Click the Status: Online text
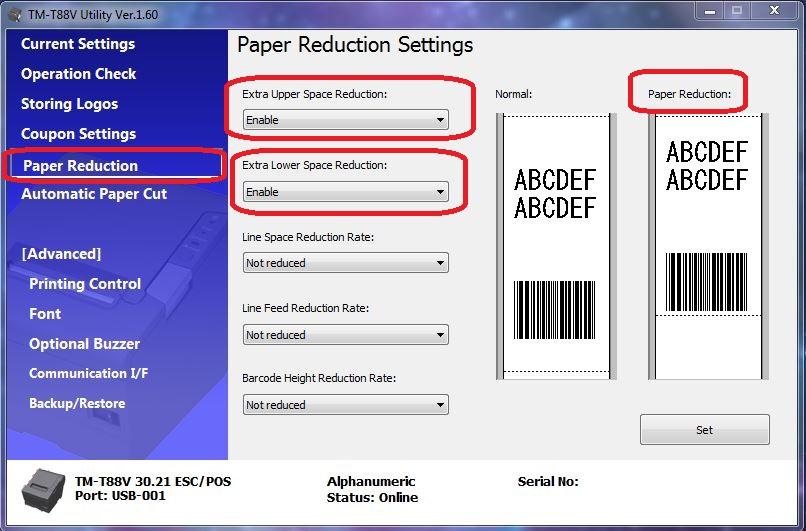This screenshot has width=806, height=531. (372, 498)
